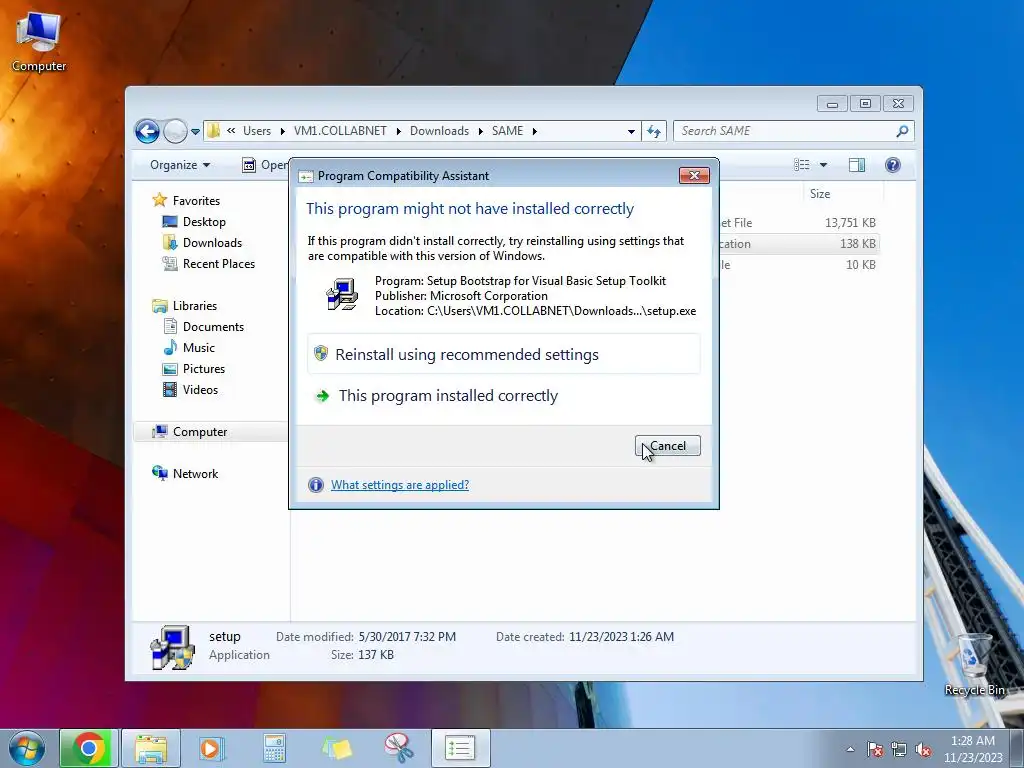Image resolution: width=1024 pixels, height=768 pixels.
Task: Open Desktop under Favorites
Action: pyautogui.click(x=204, y=222)
